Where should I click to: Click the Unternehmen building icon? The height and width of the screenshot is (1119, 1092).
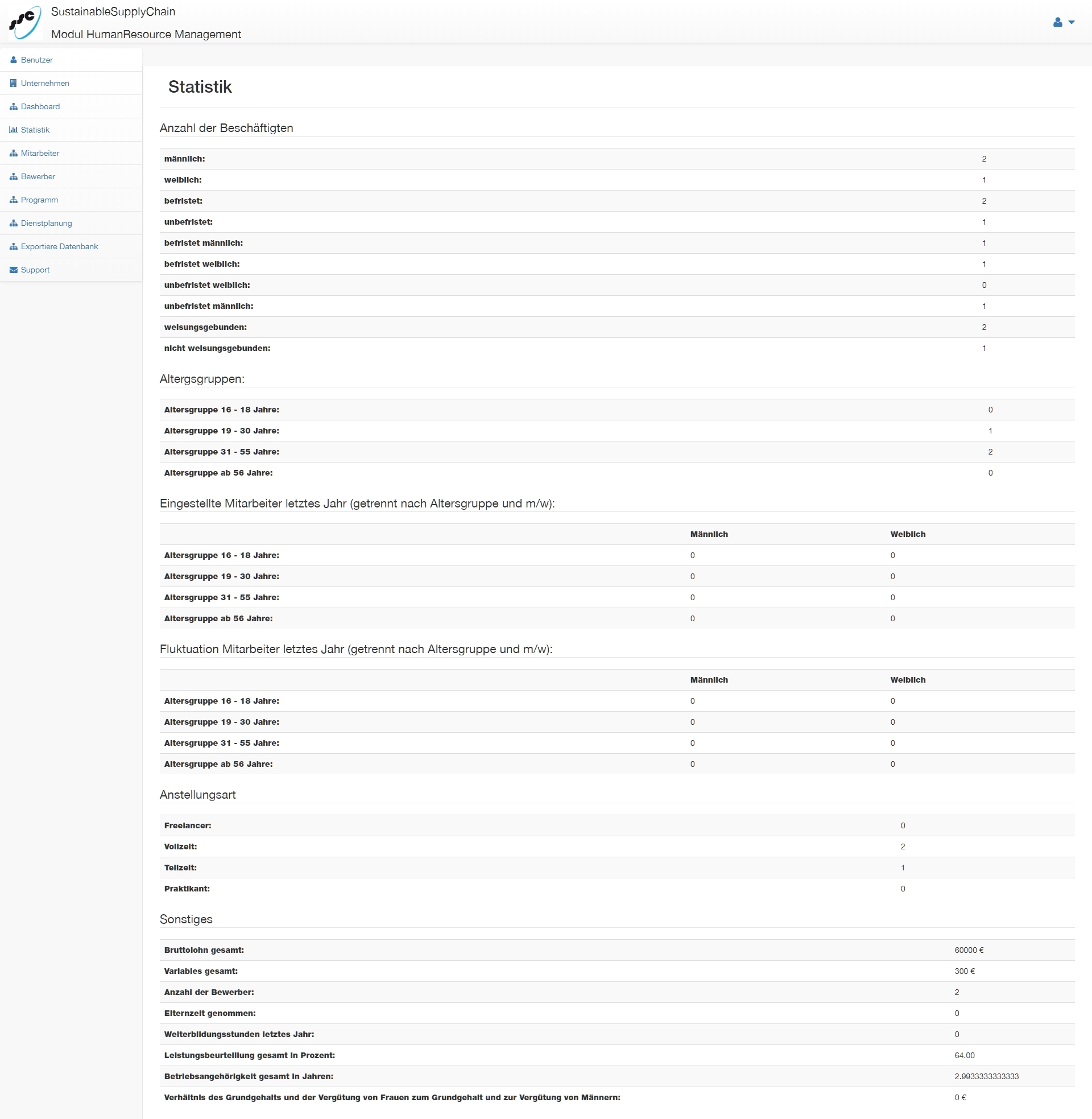(x=13, y=83)
